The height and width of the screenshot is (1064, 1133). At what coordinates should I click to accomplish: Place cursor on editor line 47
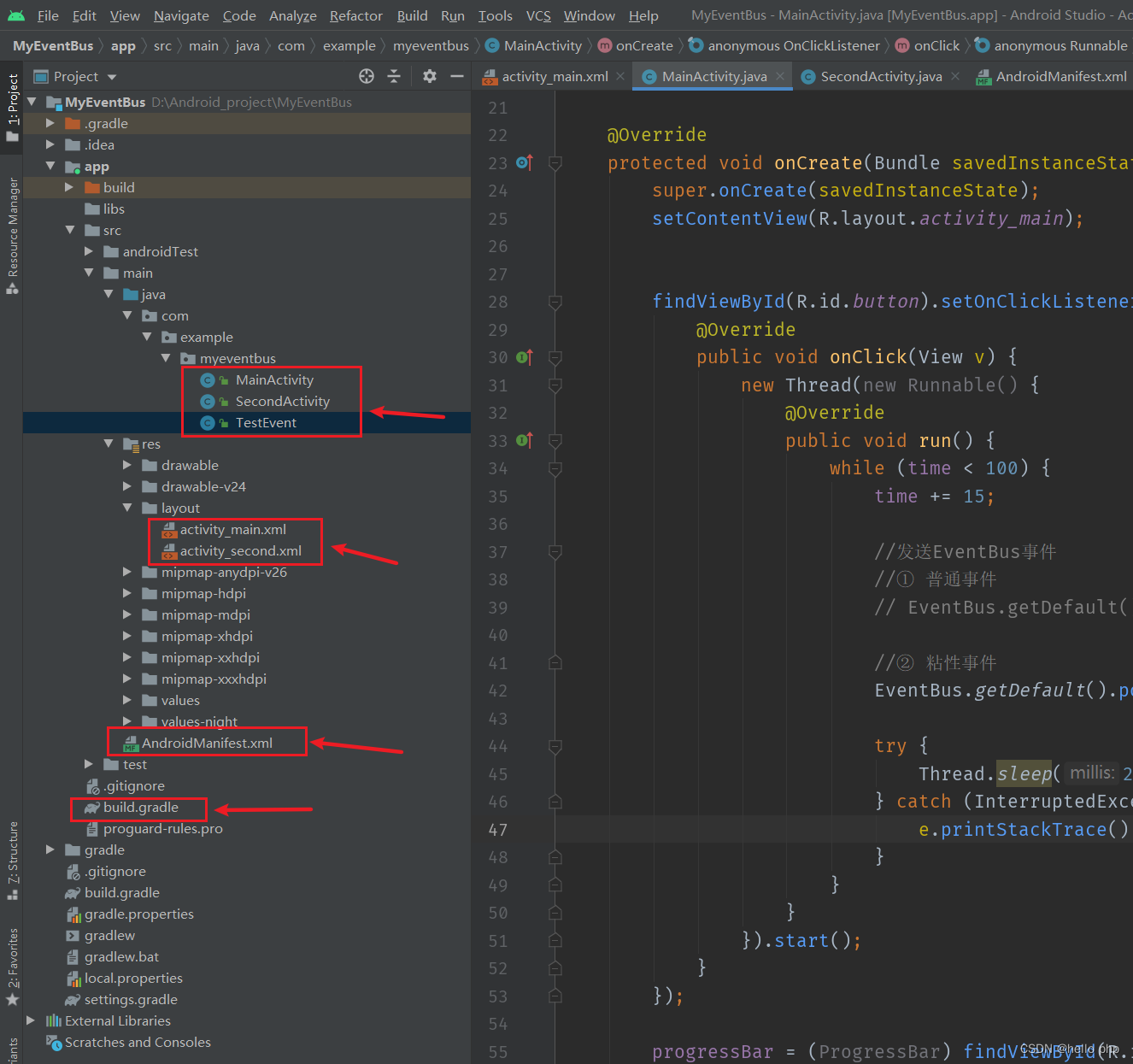(844, 829)
